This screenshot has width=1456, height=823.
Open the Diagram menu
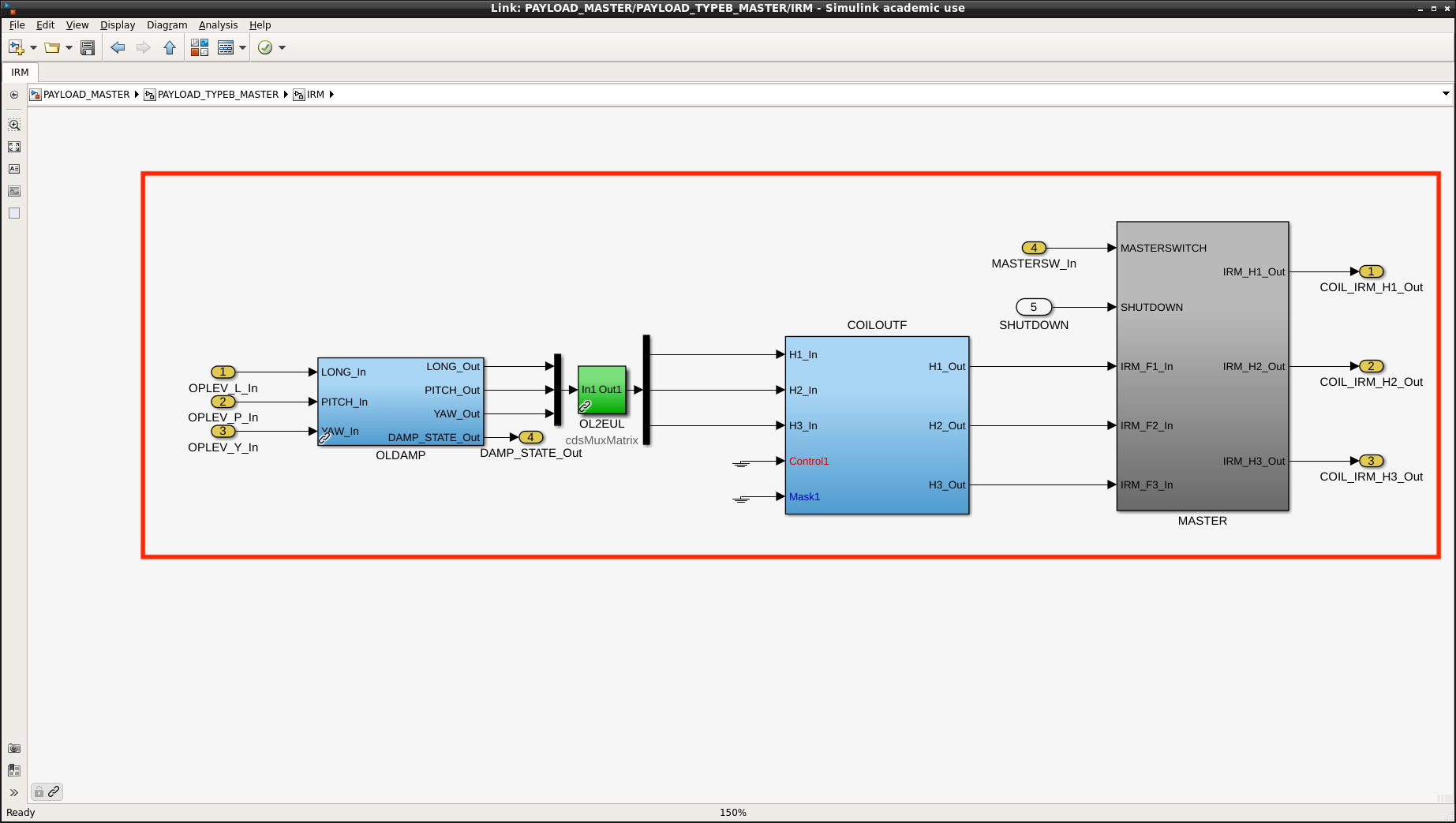click(167, 25)
